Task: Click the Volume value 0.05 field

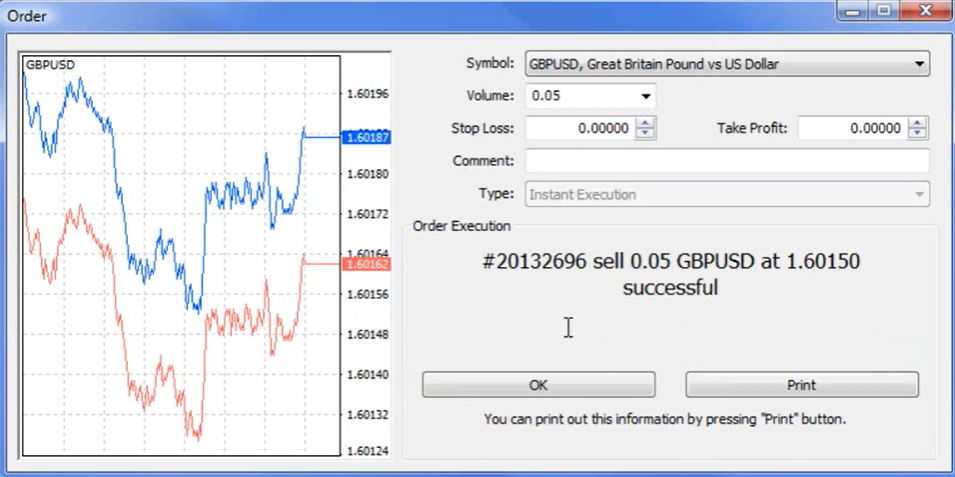Action: pyautogui.click(x=578, y=97)
